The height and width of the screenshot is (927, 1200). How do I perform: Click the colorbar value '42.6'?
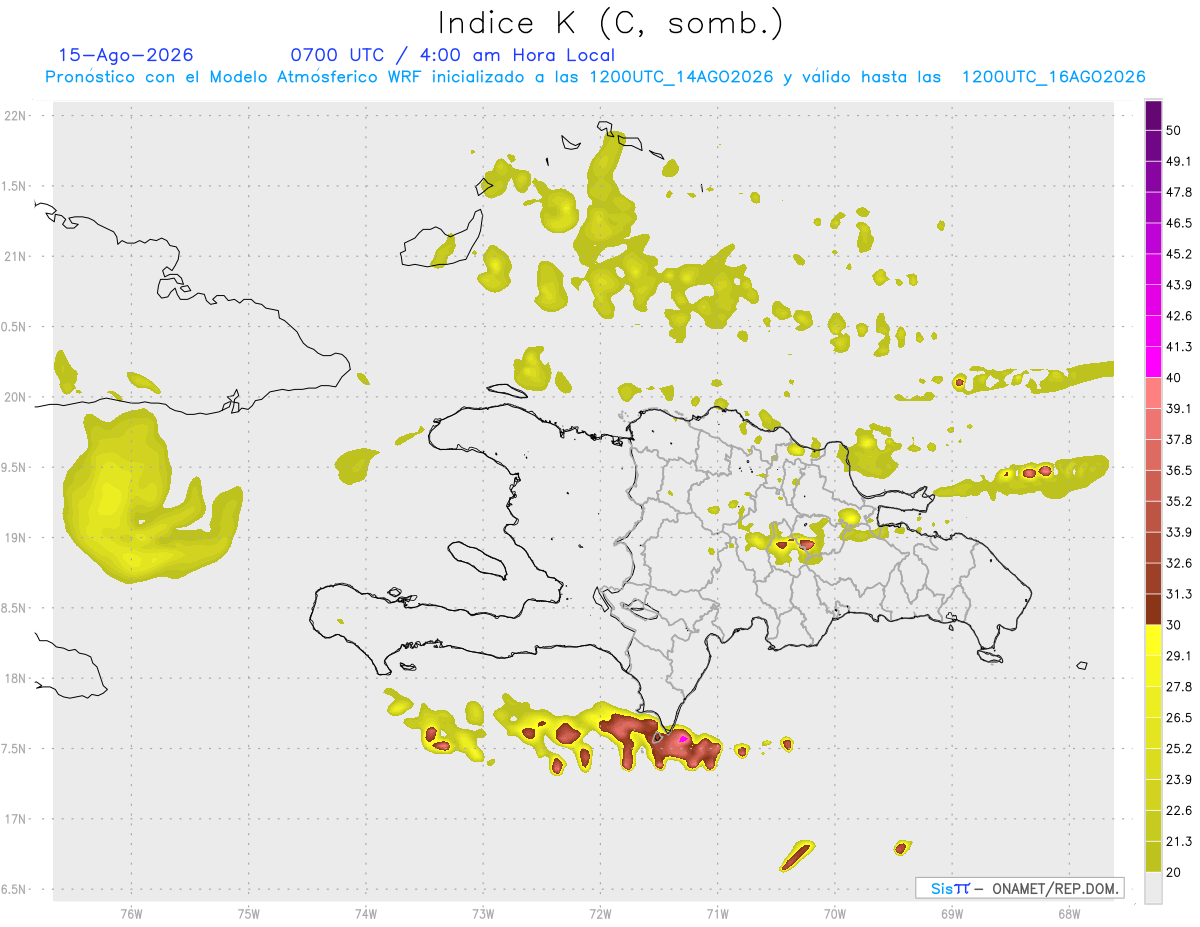point(1179,316)
